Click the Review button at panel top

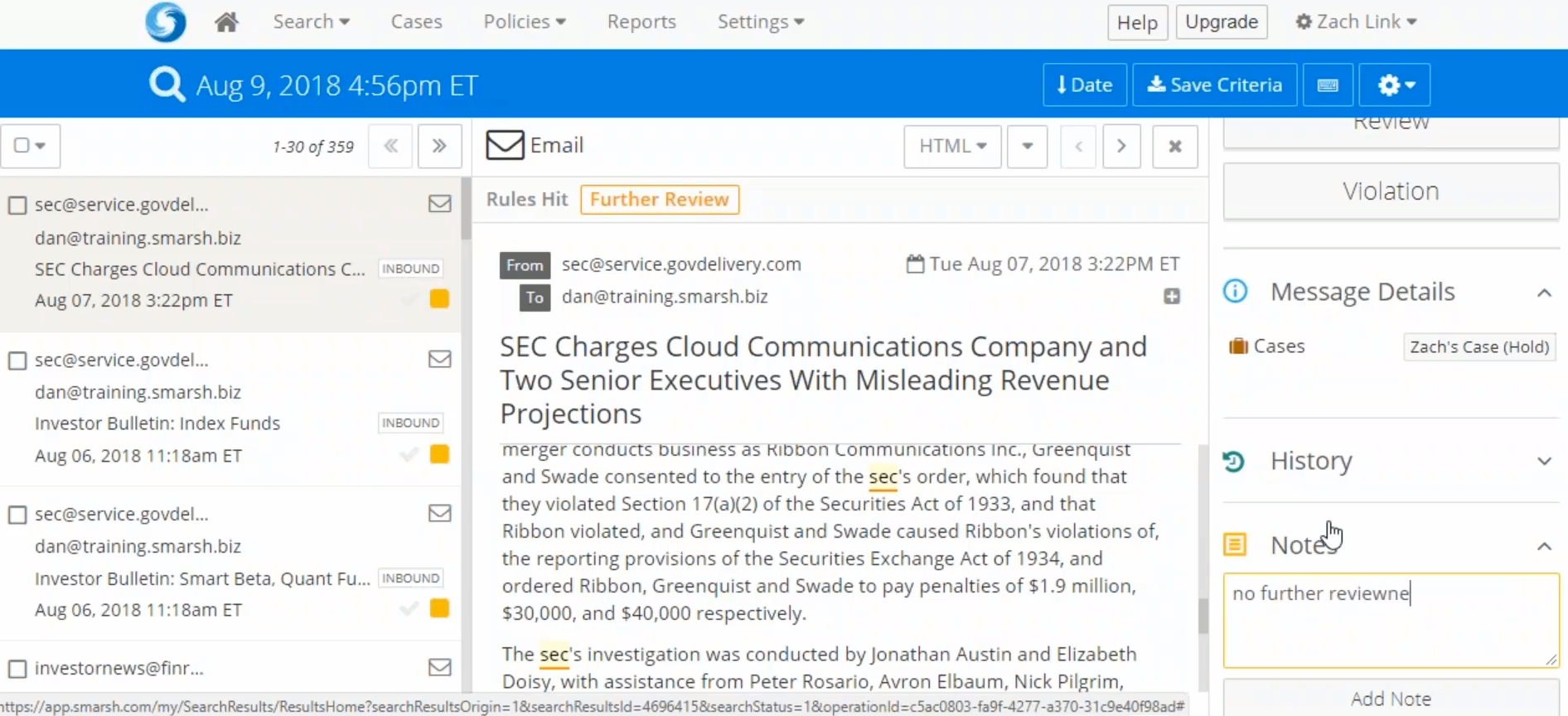1391,131
